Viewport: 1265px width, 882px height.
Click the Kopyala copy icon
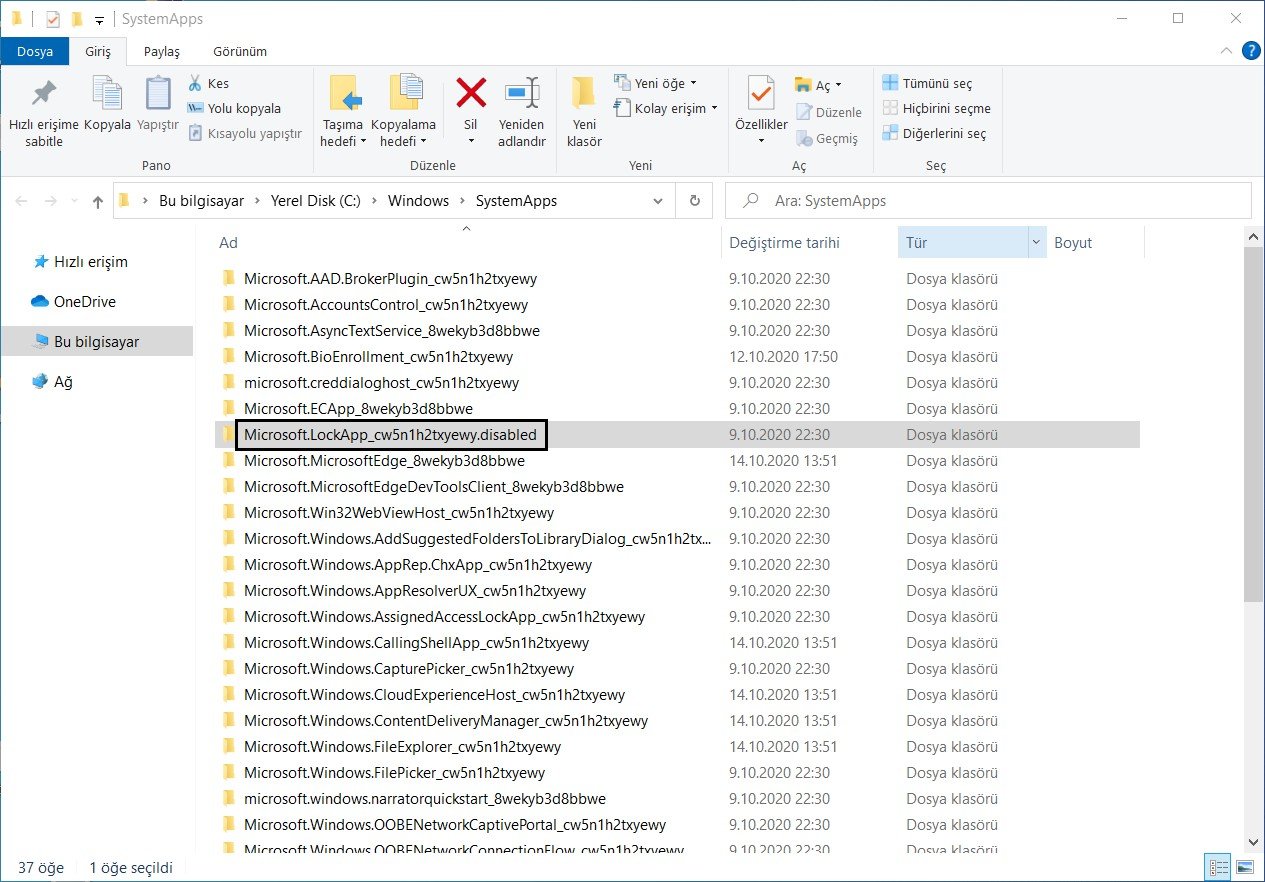tap(107, 94)
